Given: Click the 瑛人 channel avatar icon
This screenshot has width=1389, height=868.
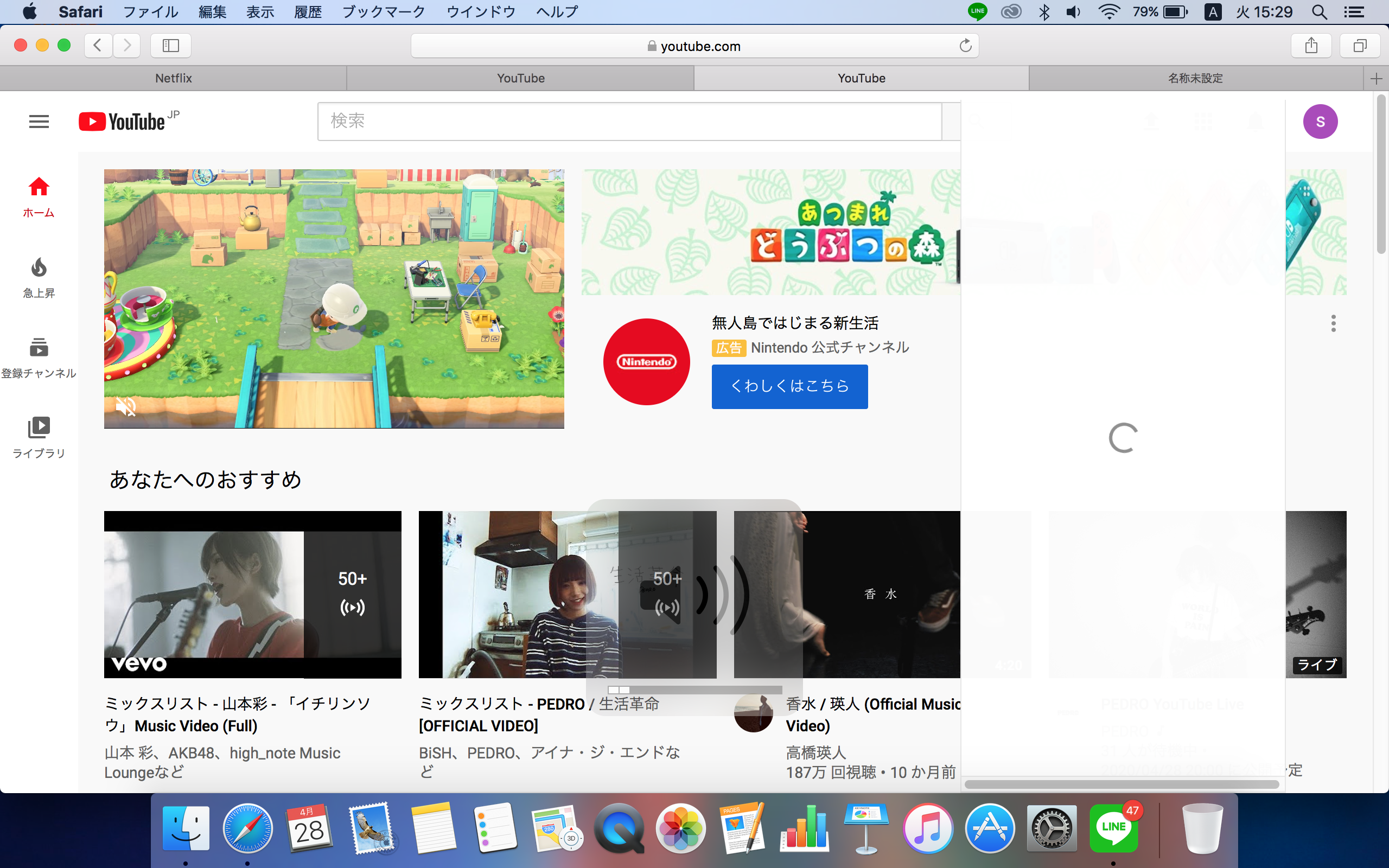Looking at the screenshot, I should point(754,713).
